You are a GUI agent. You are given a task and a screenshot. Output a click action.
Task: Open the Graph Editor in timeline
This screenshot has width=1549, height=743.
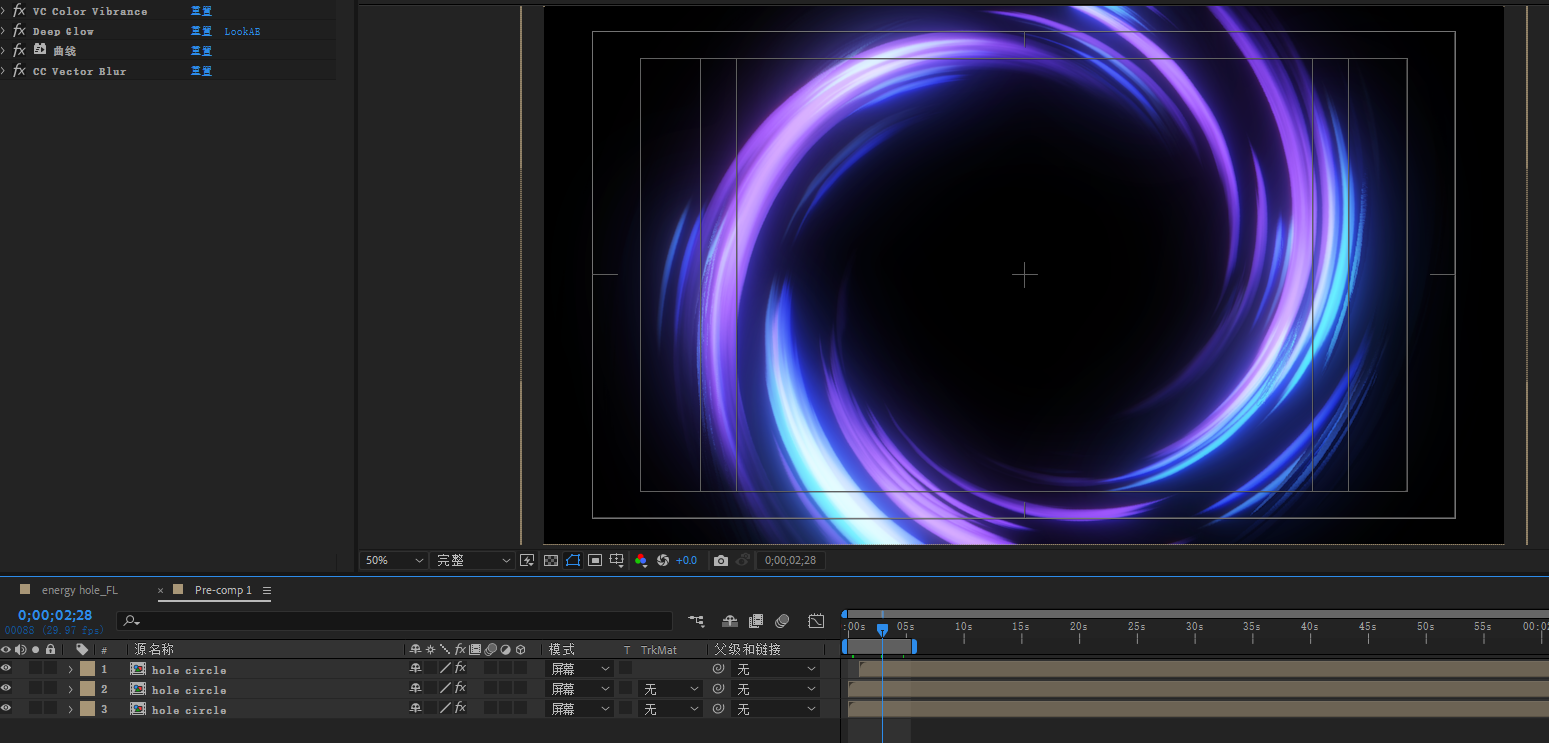click(816, 621)
